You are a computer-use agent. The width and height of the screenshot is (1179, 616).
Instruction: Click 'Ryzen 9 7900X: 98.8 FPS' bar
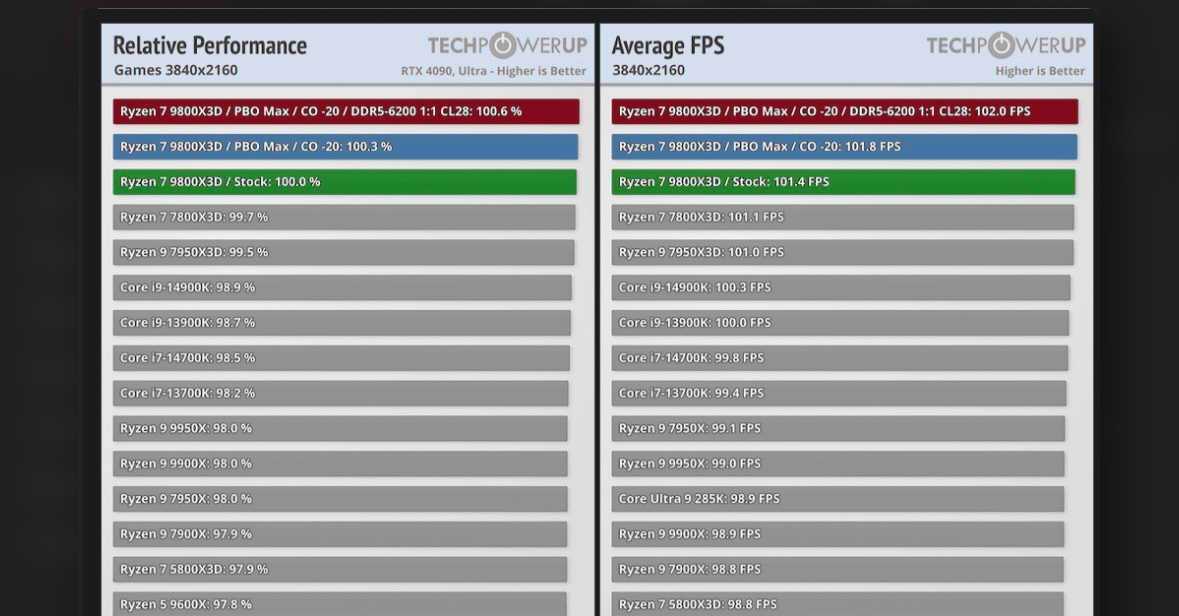coord(837,569)
